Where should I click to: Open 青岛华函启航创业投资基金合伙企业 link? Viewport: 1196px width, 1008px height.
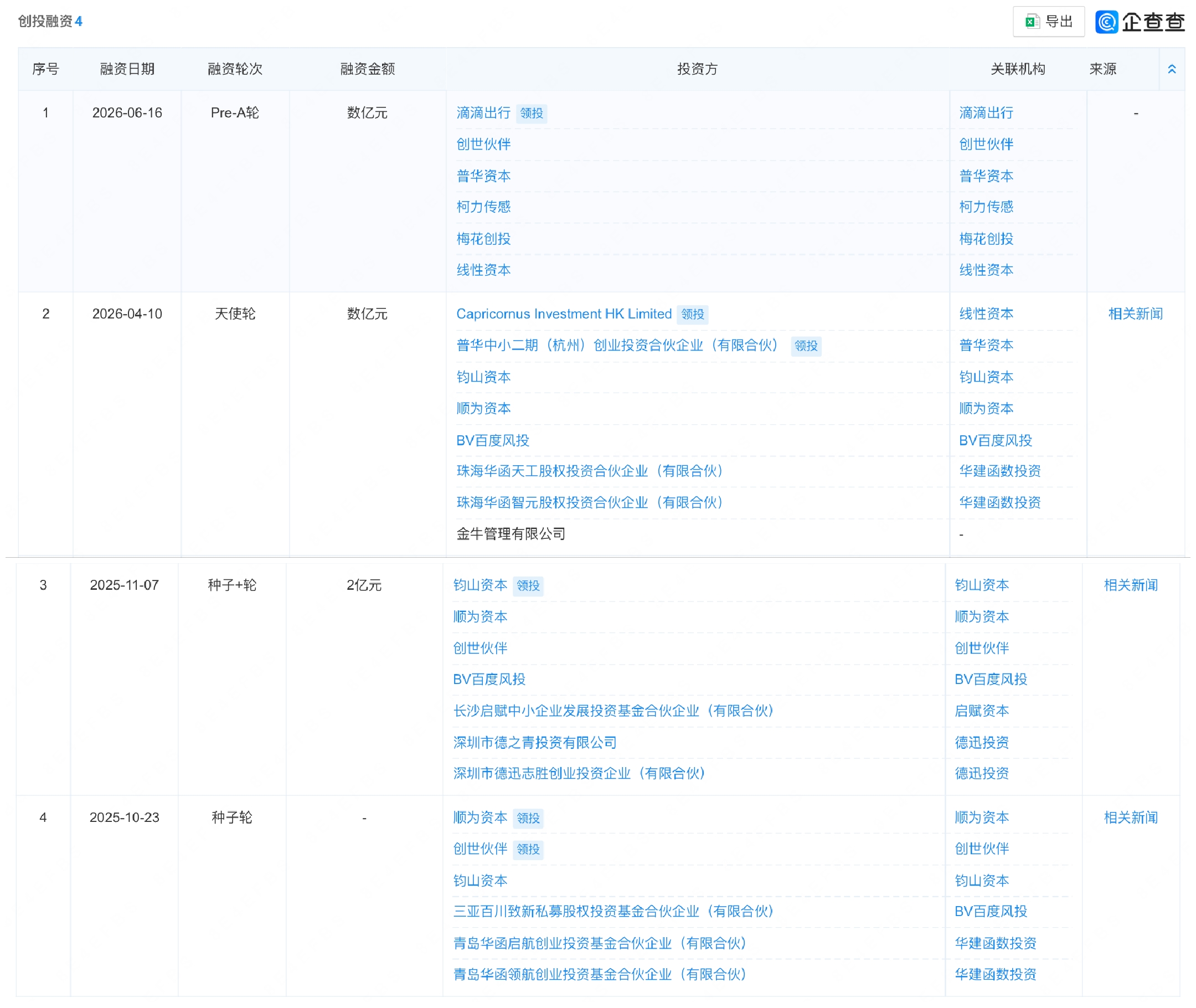point(600,943)
